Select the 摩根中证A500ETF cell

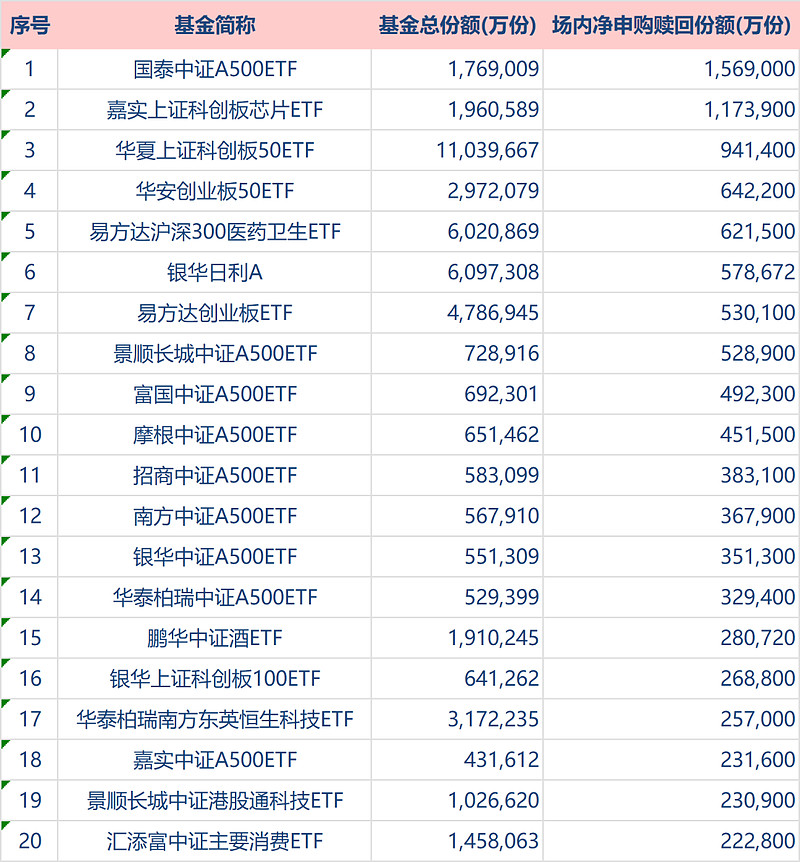pyautogui.click(x=214, y=435)
